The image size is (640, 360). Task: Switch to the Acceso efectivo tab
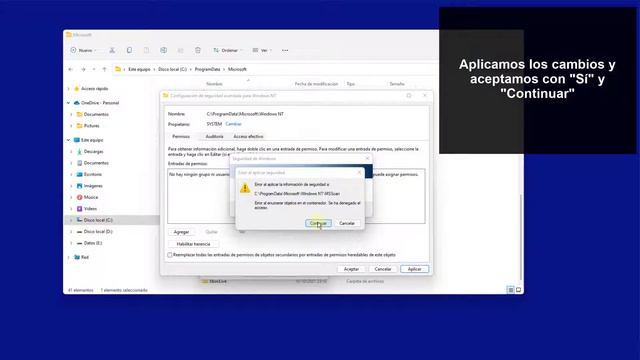point(248,136)
